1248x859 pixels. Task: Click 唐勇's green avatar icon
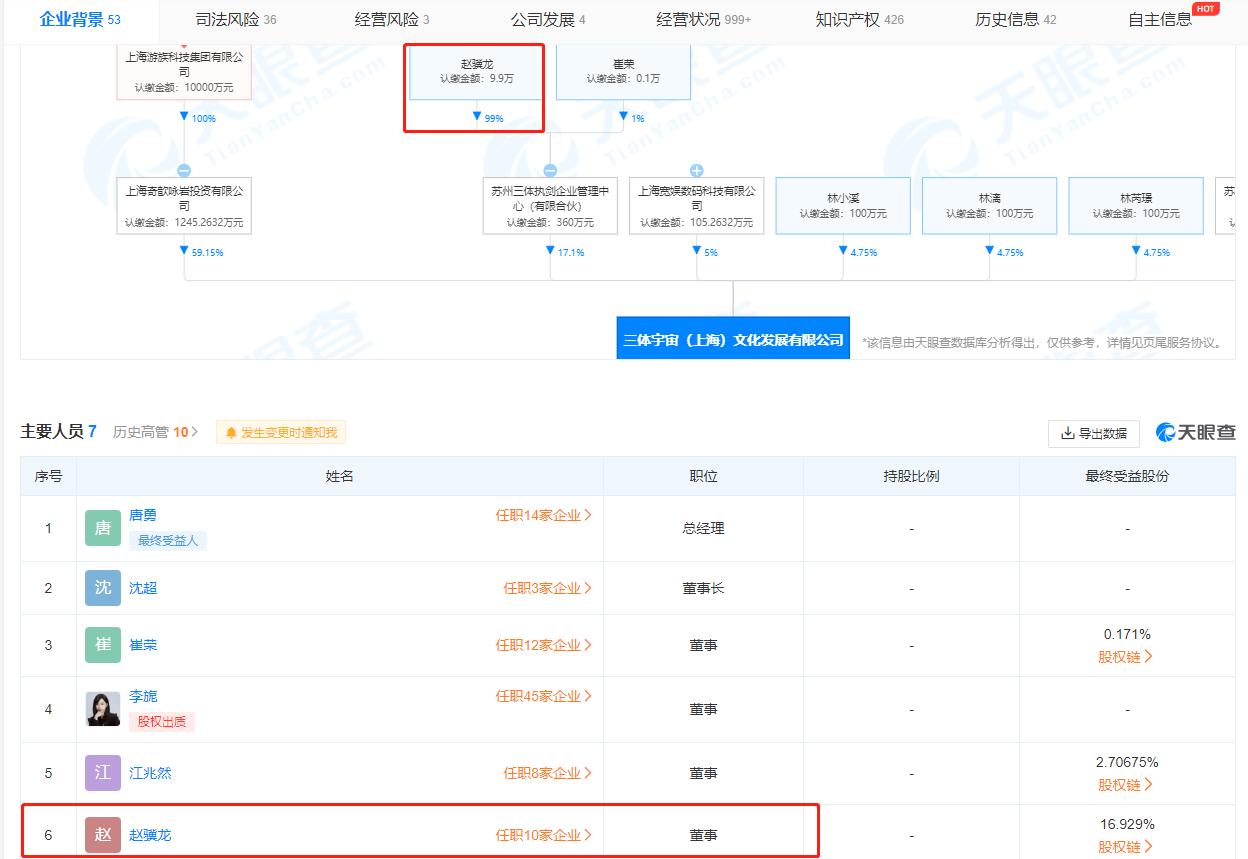point(102,527)
